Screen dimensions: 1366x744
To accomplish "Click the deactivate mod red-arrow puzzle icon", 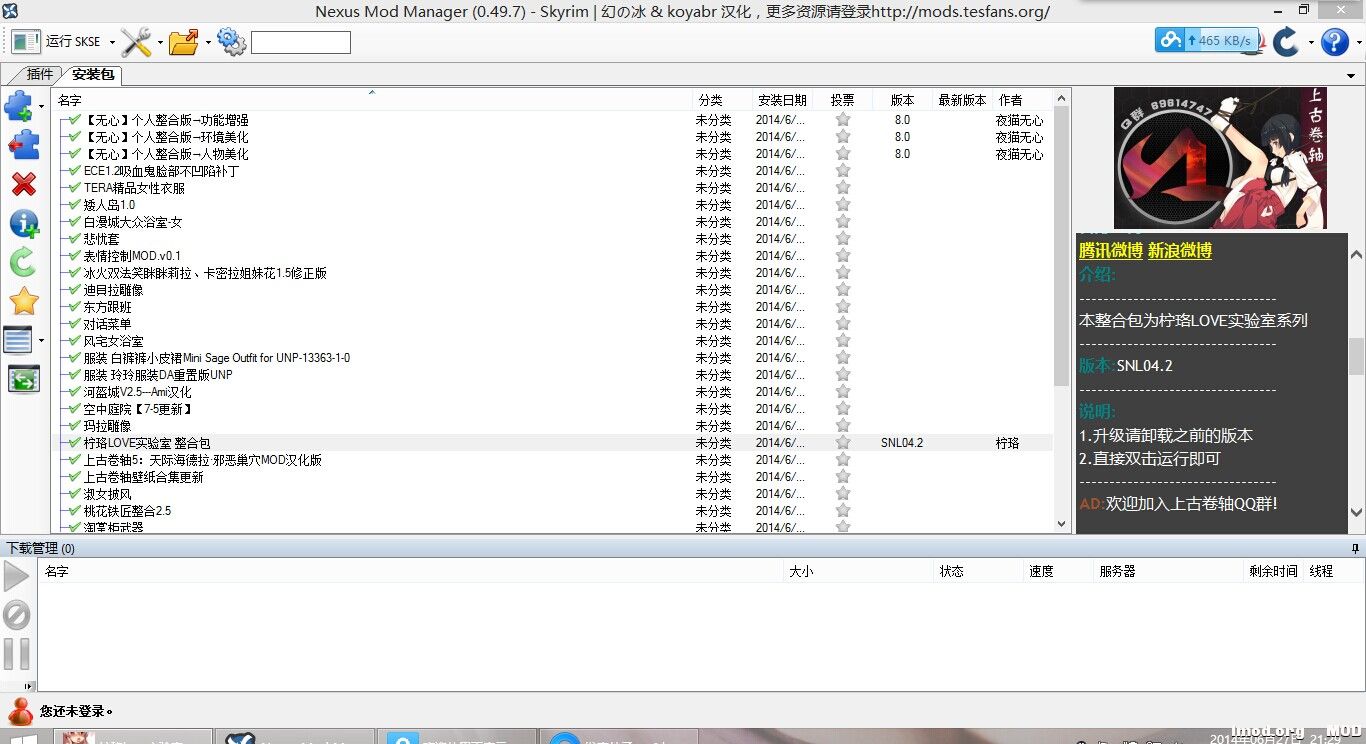I will (23, 145).
